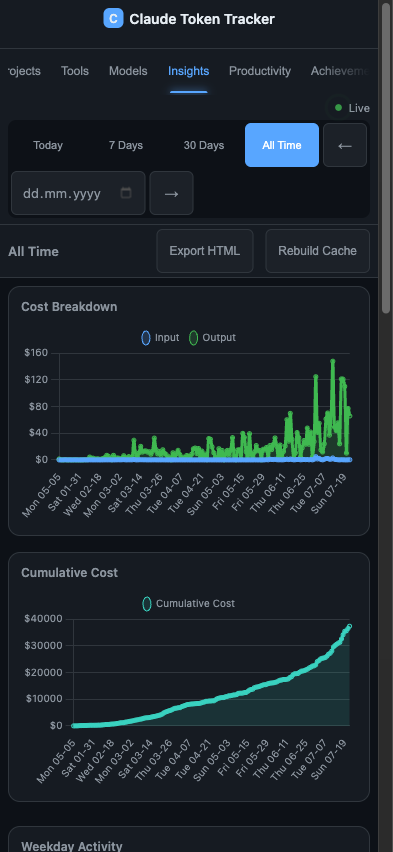Go to next period with right arrow
393x852 pixels.
coord(171,193)
